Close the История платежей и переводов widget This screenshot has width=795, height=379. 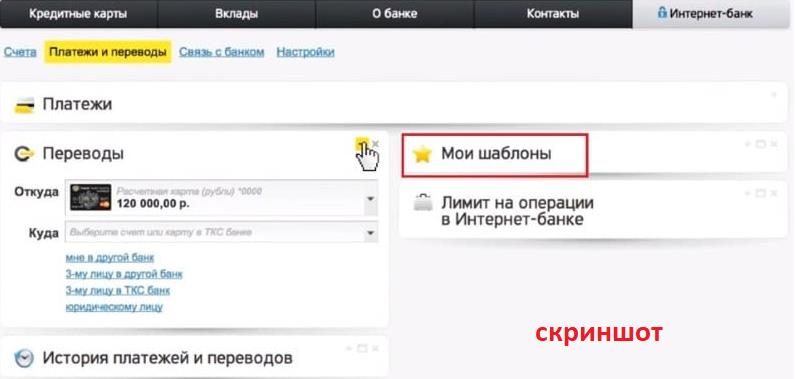point(375,349)
